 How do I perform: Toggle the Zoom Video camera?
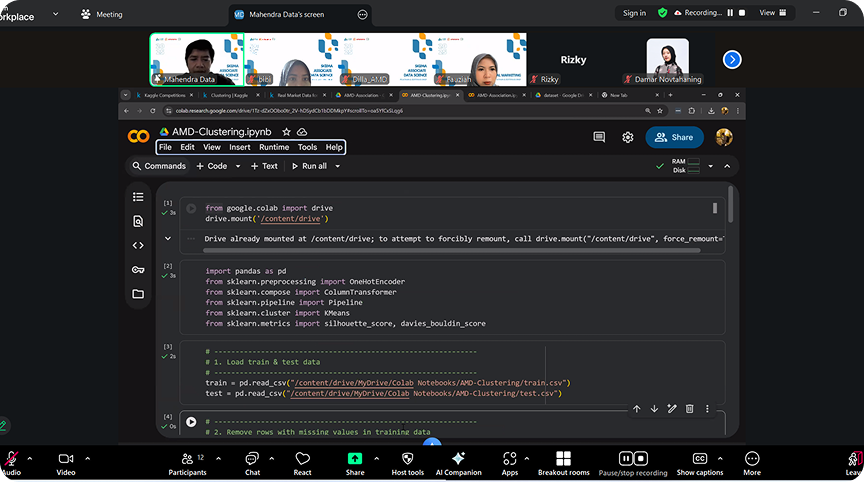[x=66, y=464]
